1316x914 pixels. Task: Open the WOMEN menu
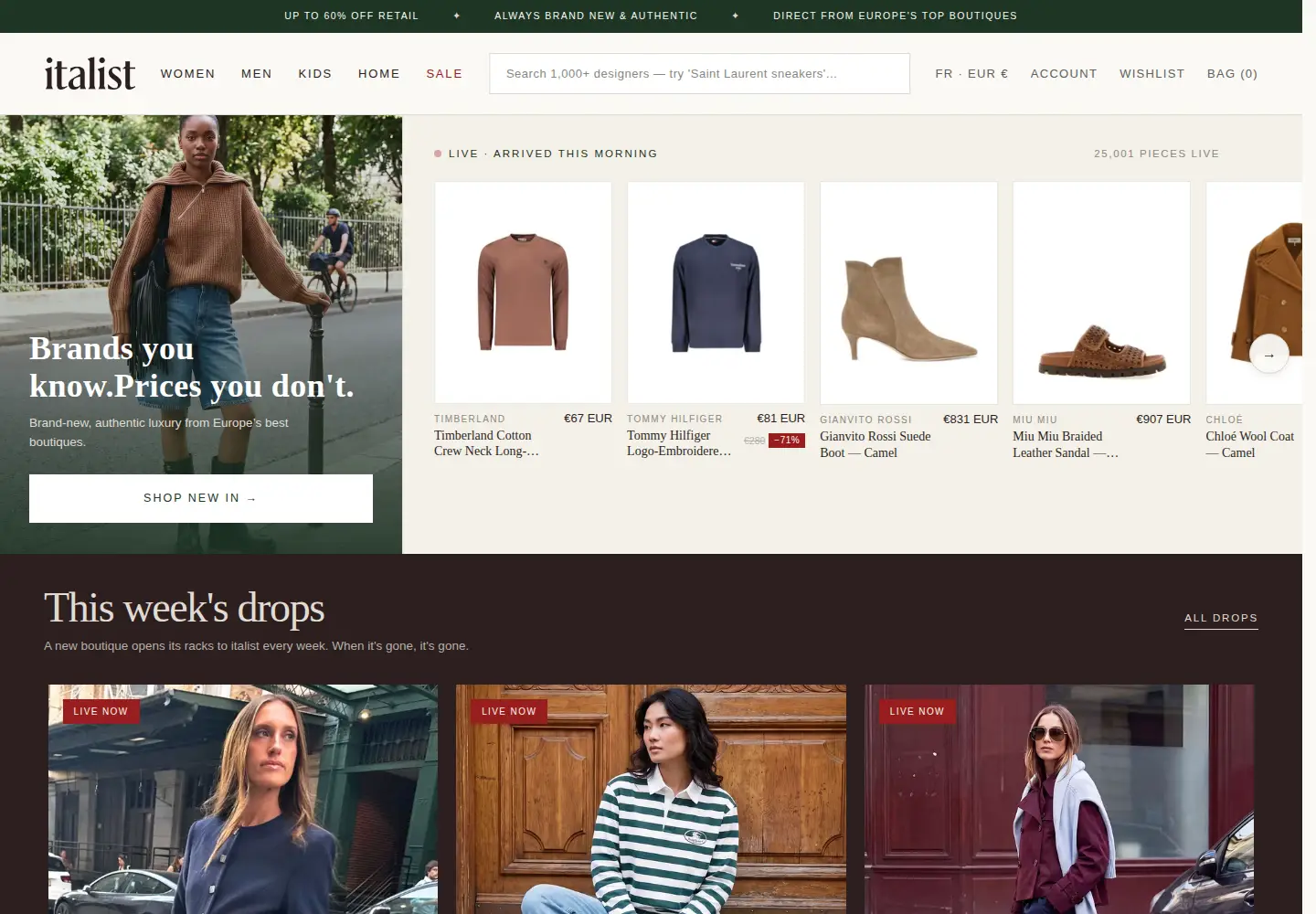188,74
